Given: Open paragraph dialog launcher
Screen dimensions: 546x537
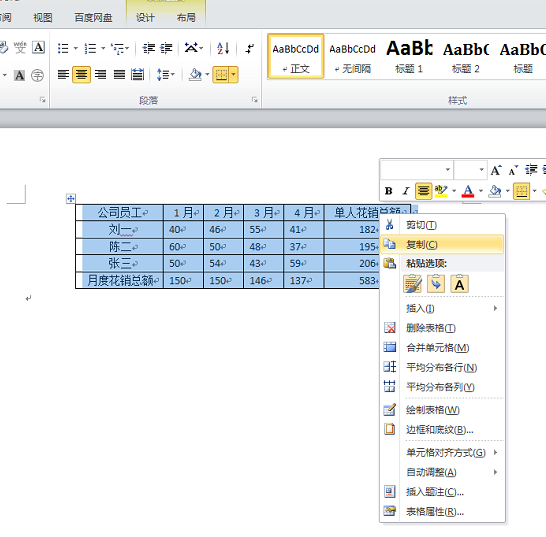Looking at the screenshot, I should coord(255,100).
